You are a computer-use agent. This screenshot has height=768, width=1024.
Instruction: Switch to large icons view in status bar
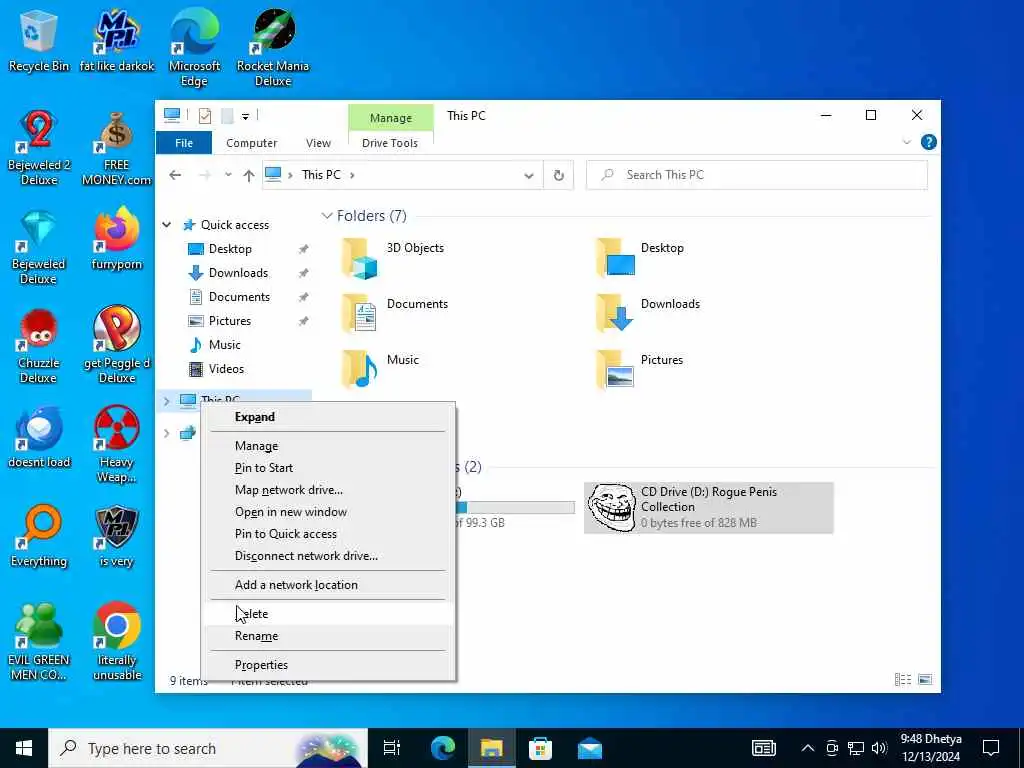(x=925, y=680)
